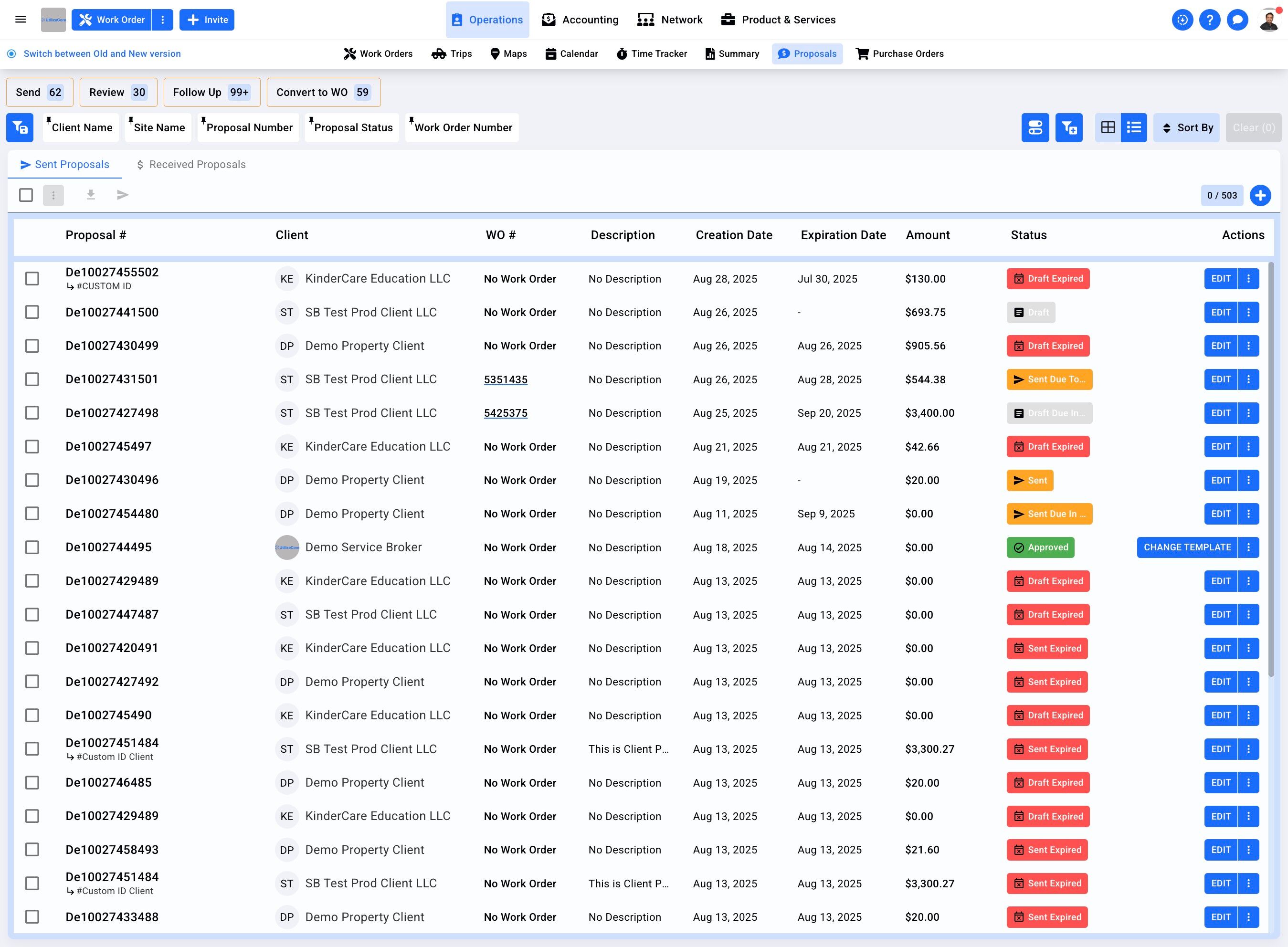This screenshot has height=947, width=1288.
Task: Select checkbox for proposal De10027441500
Action: pyautogui.click(x=32, y=313)
